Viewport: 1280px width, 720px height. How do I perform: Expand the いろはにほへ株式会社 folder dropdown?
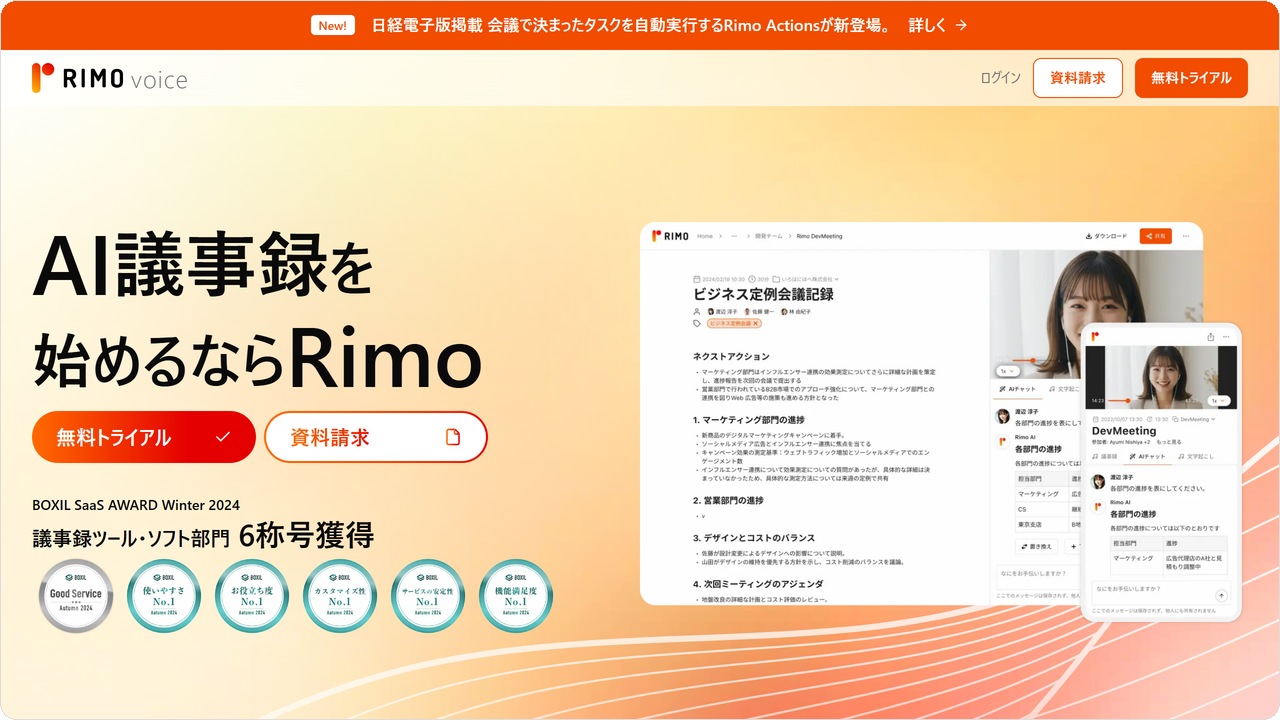click(x=805, y=279)
